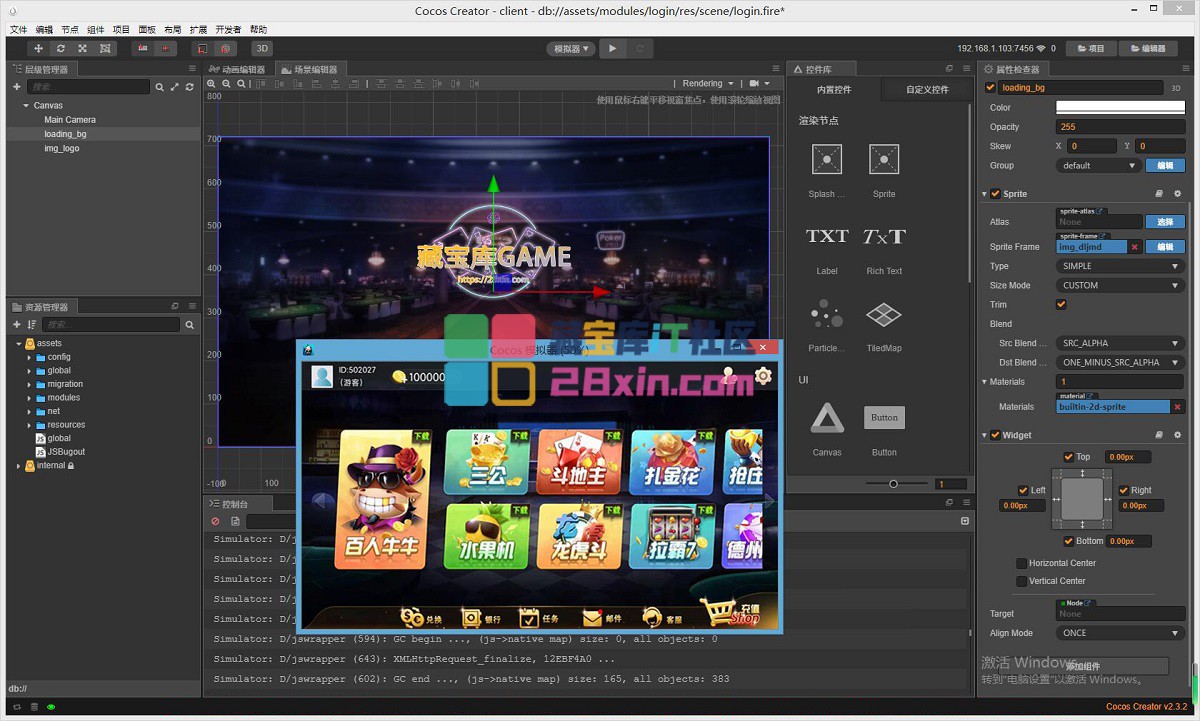Select the ParticleSystem control

827,314
